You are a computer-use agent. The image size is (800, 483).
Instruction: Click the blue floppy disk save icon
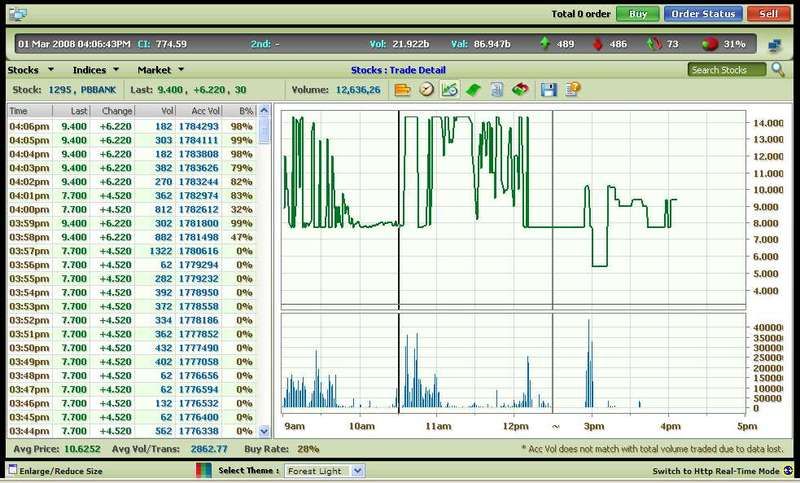(548, 90)
